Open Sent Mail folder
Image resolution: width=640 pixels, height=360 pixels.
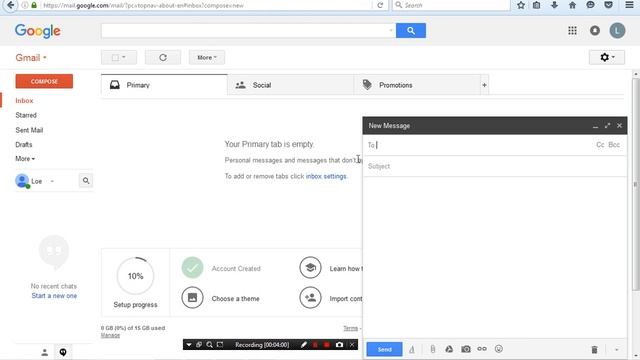[29, 130]
